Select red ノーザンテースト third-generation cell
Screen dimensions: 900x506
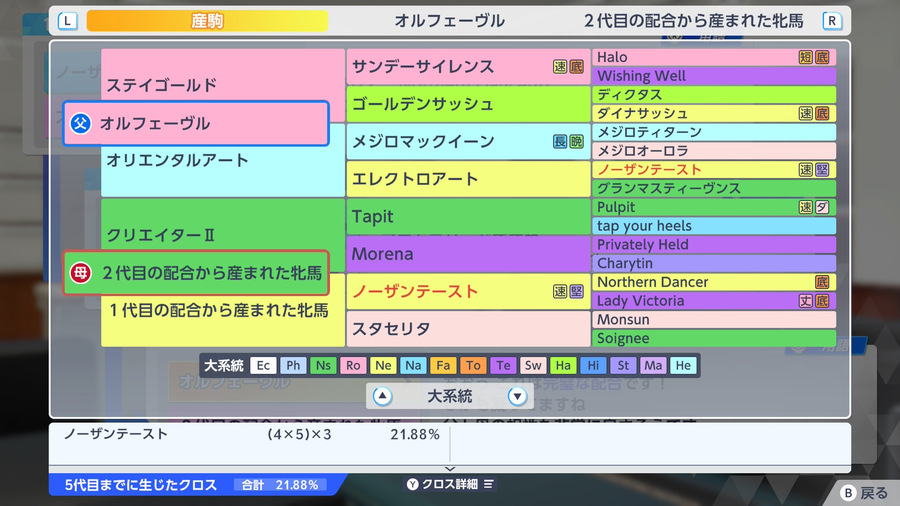point(468,291)
